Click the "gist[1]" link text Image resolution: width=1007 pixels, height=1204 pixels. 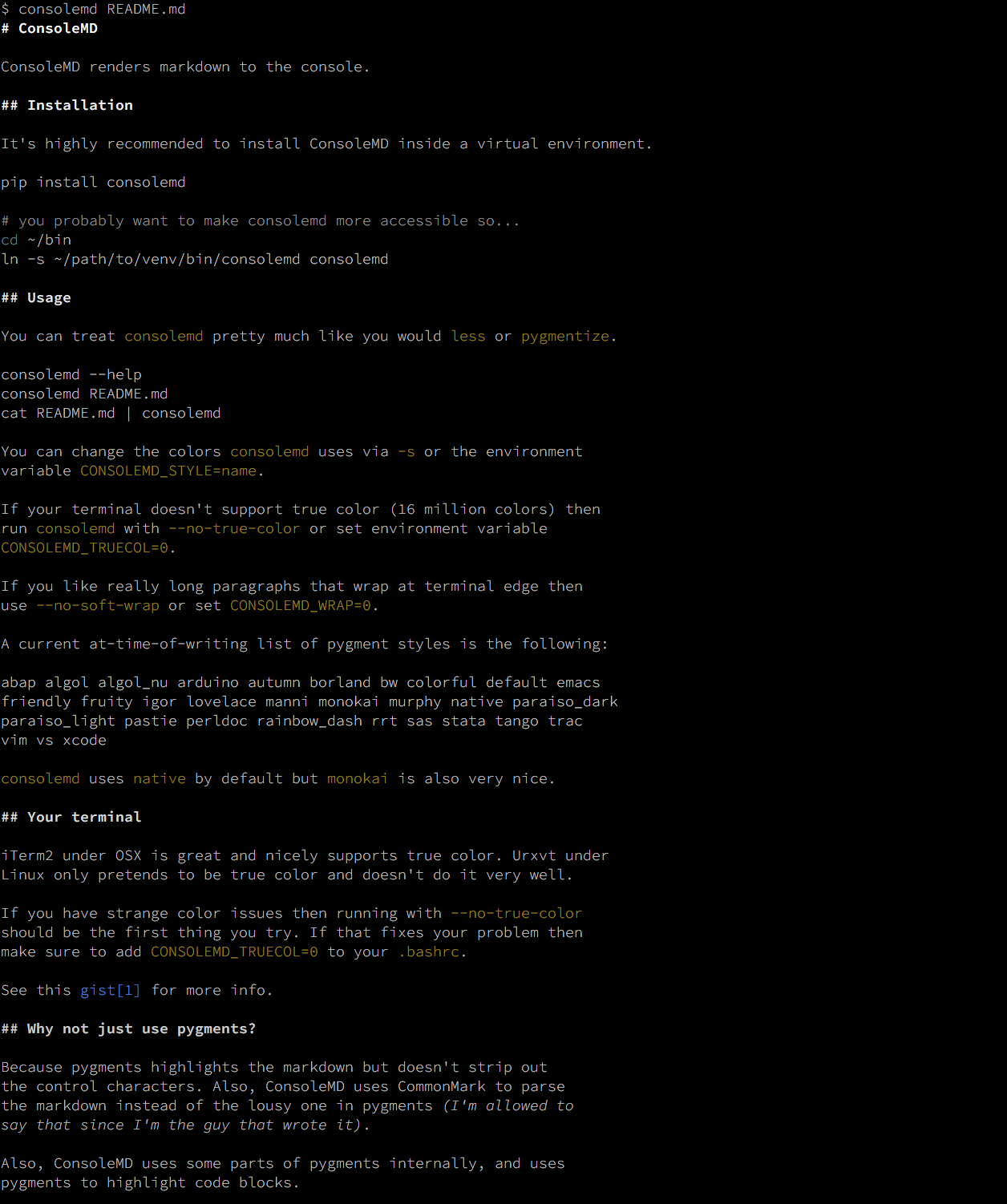[x=111, y=990]
